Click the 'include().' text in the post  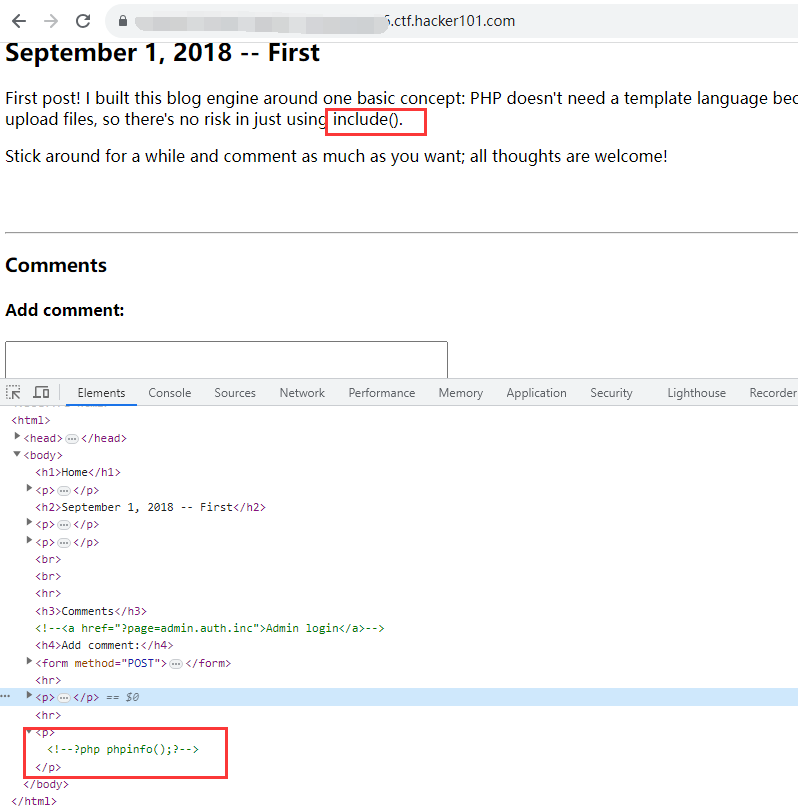[x=367, y=119]
